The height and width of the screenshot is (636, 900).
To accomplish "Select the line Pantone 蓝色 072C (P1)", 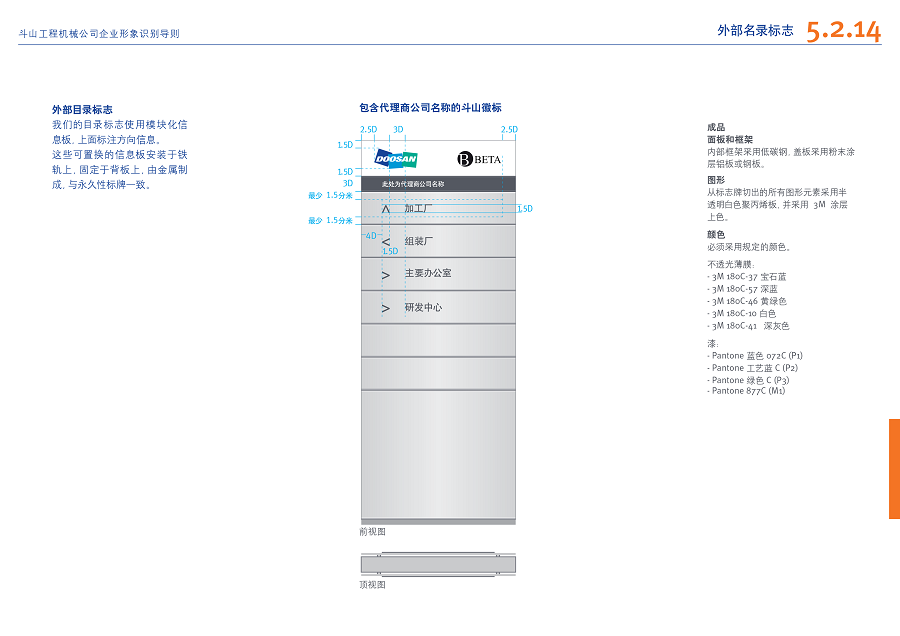I will coord(755,355).
